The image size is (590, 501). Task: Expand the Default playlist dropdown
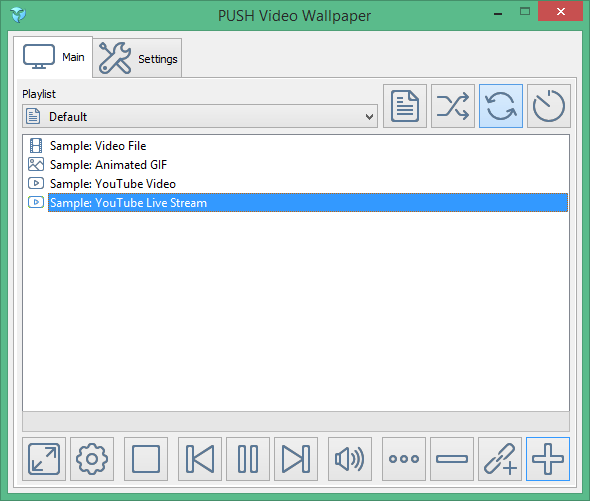(200, 116)
